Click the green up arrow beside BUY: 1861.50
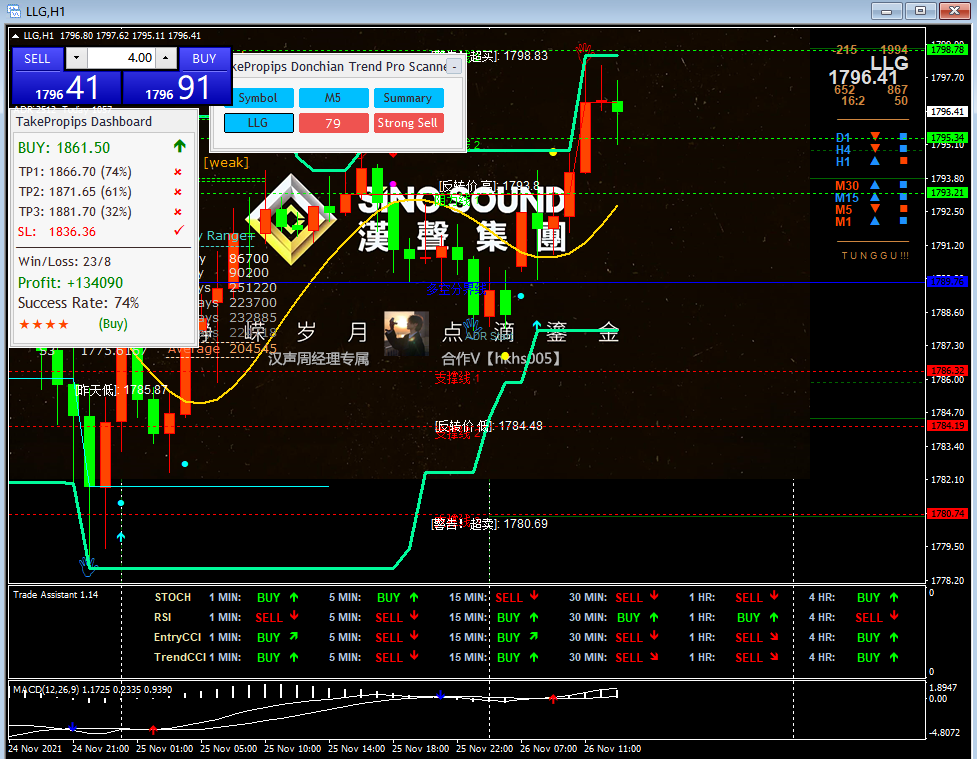 [179, 146]
